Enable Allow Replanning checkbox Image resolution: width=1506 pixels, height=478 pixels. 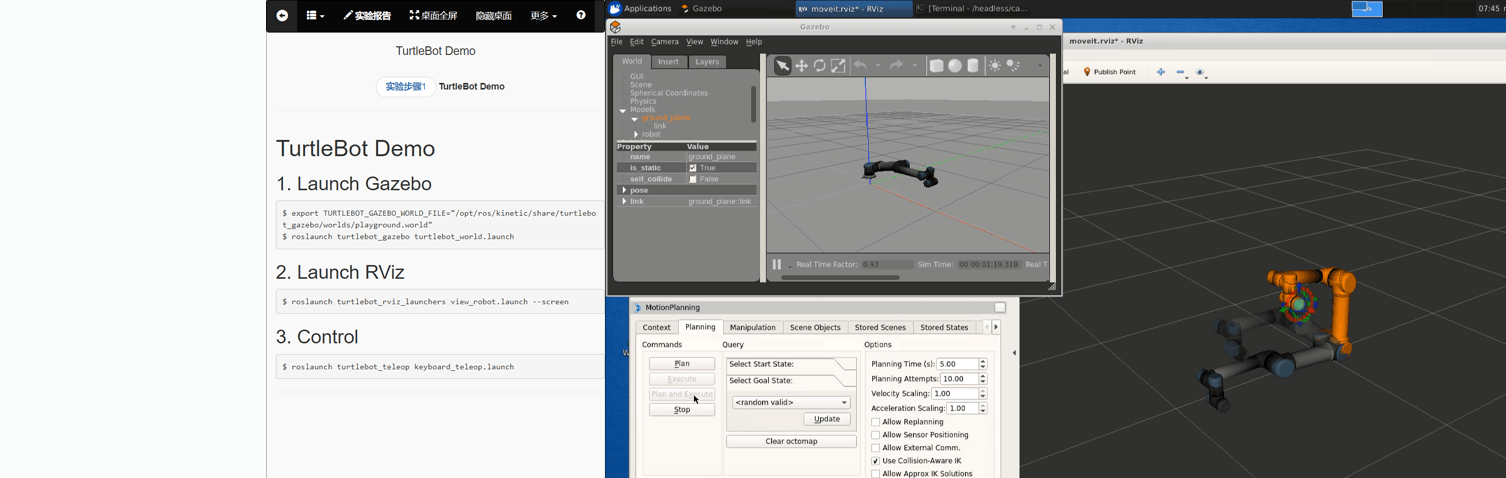[x=876, y=422]
